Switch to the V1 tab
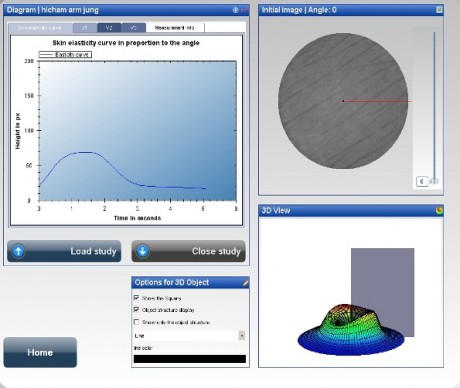Screen dimensions: 460x388 (x=85, y=28)
